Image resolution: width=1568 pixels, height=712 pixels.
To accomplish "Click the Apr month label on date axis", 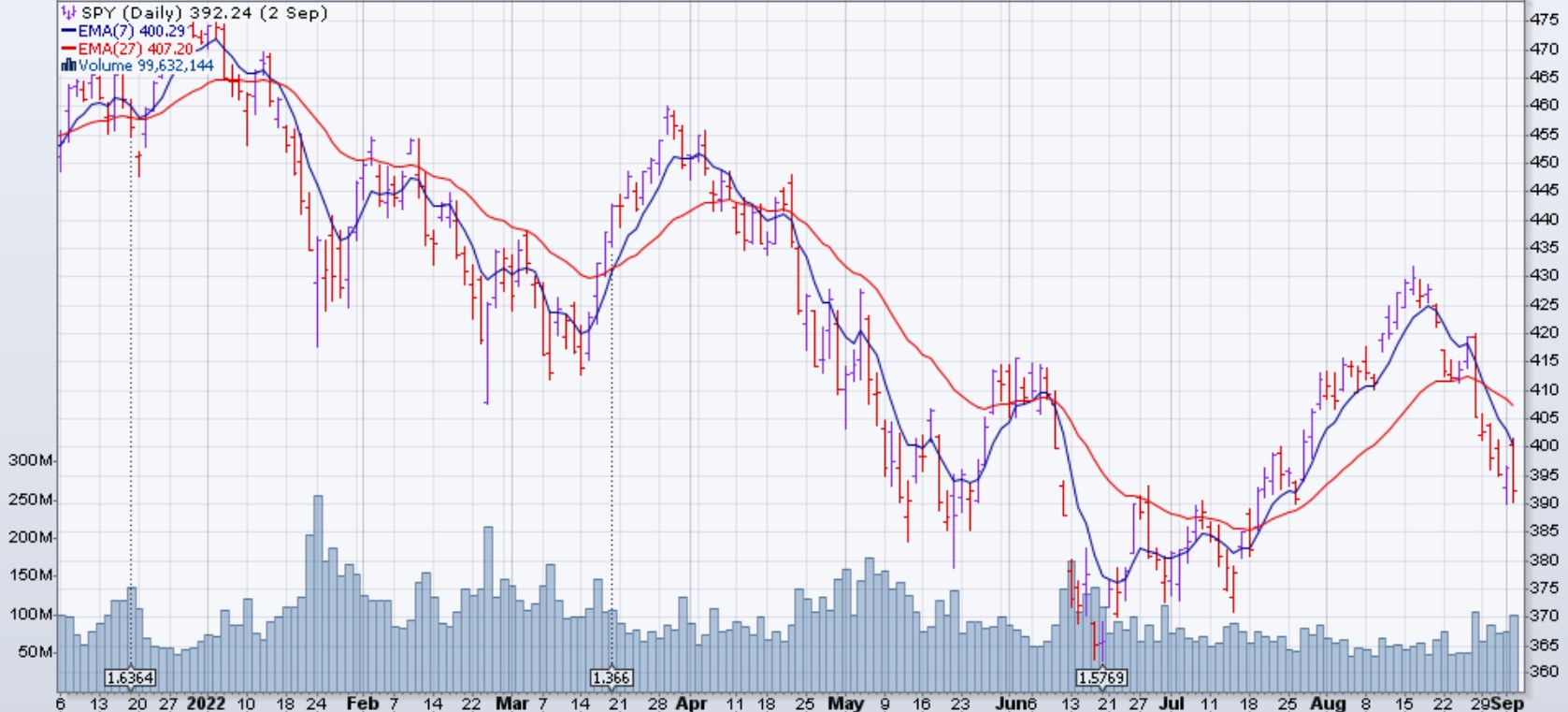I will [x=691, y=703].
